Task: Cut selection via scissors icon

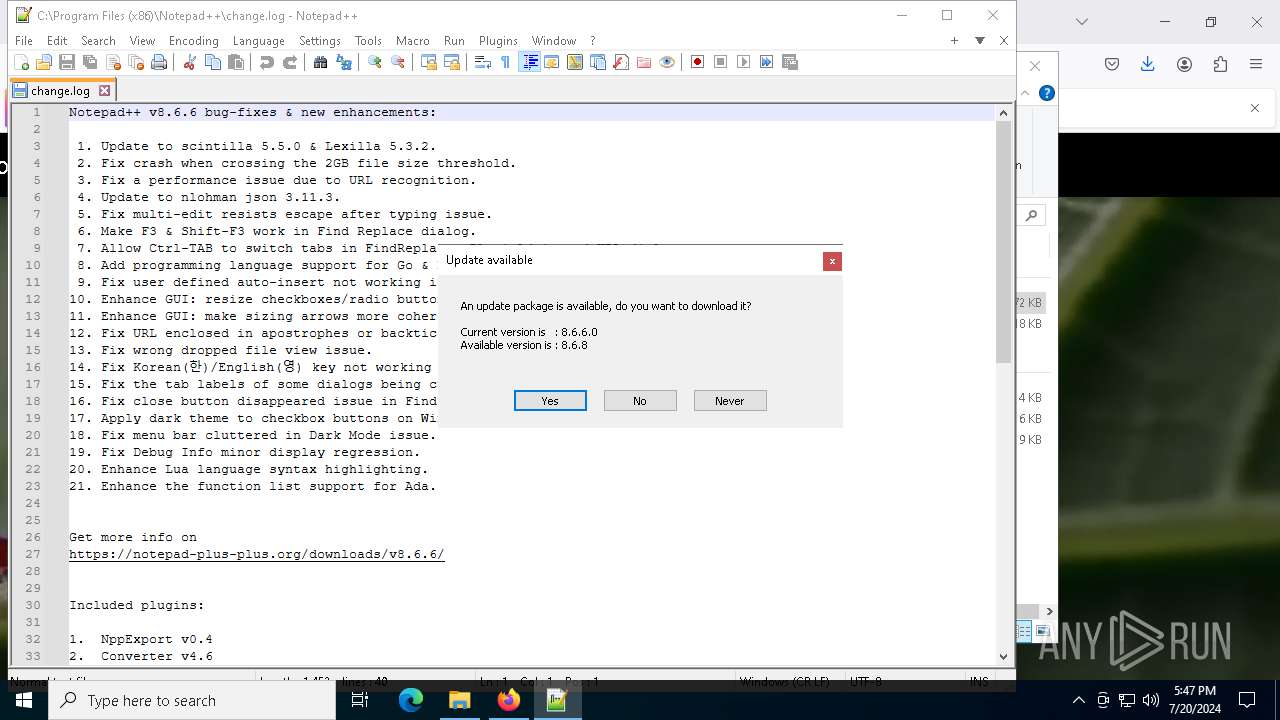Action: (189, 62)
